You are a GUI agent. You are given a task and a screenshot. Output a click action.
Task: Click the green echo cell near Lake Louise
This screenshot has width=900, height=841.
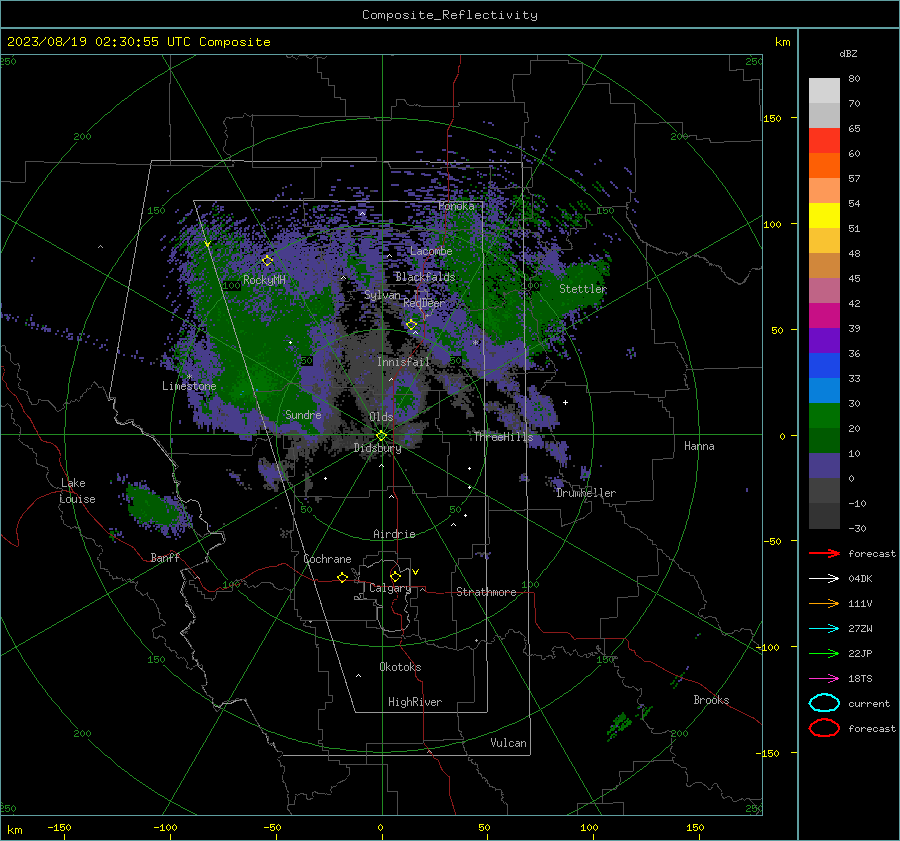tap(153, 507)
